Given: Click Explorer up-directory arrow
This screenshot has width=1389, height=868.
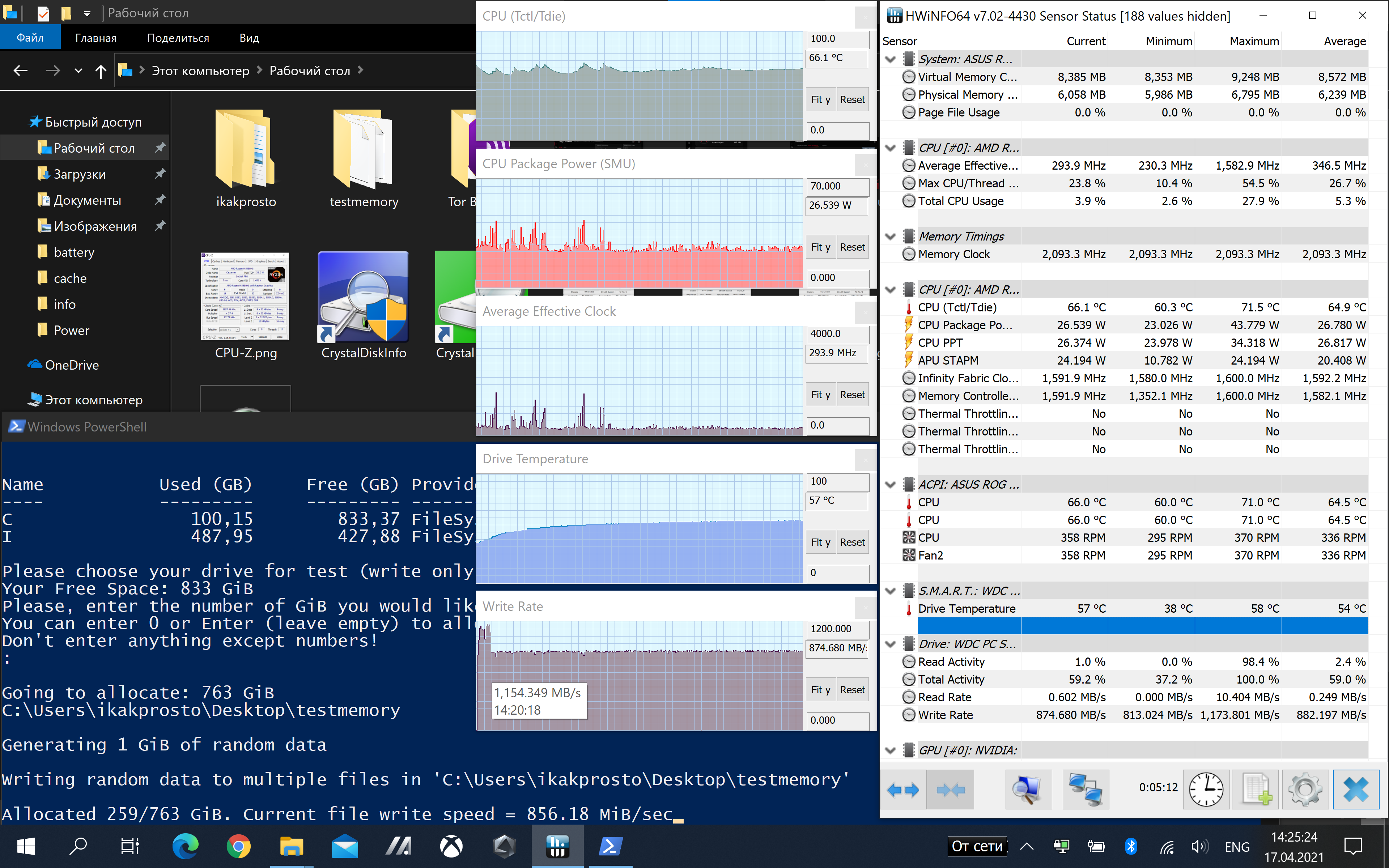Looking at the screenshot, I should coord(101,71).
